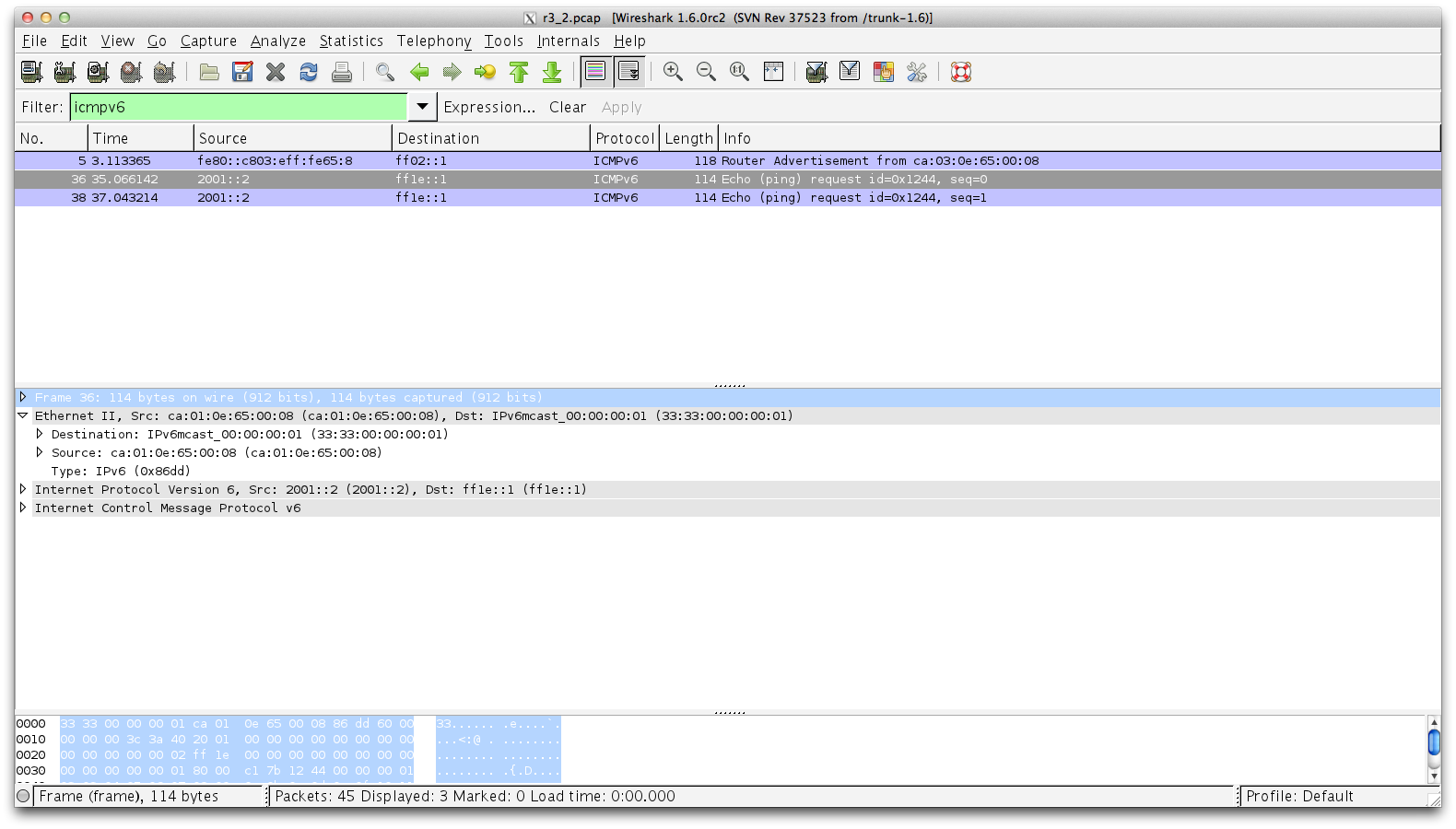Open the View menu

(x=117, y=41)
